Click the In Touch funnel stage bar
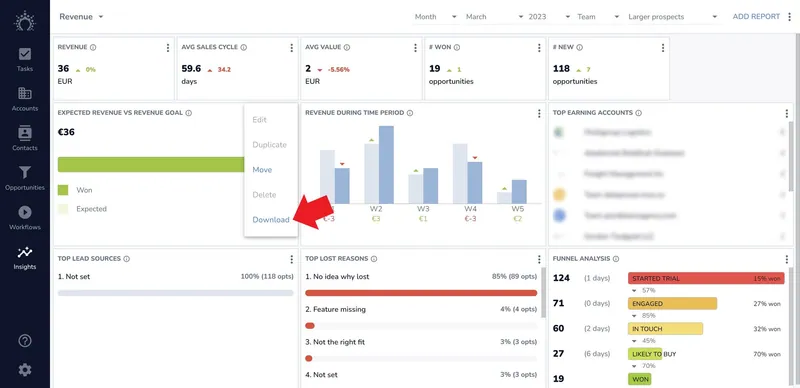Screen dimensions: 800x388 [x=665, y=328]
